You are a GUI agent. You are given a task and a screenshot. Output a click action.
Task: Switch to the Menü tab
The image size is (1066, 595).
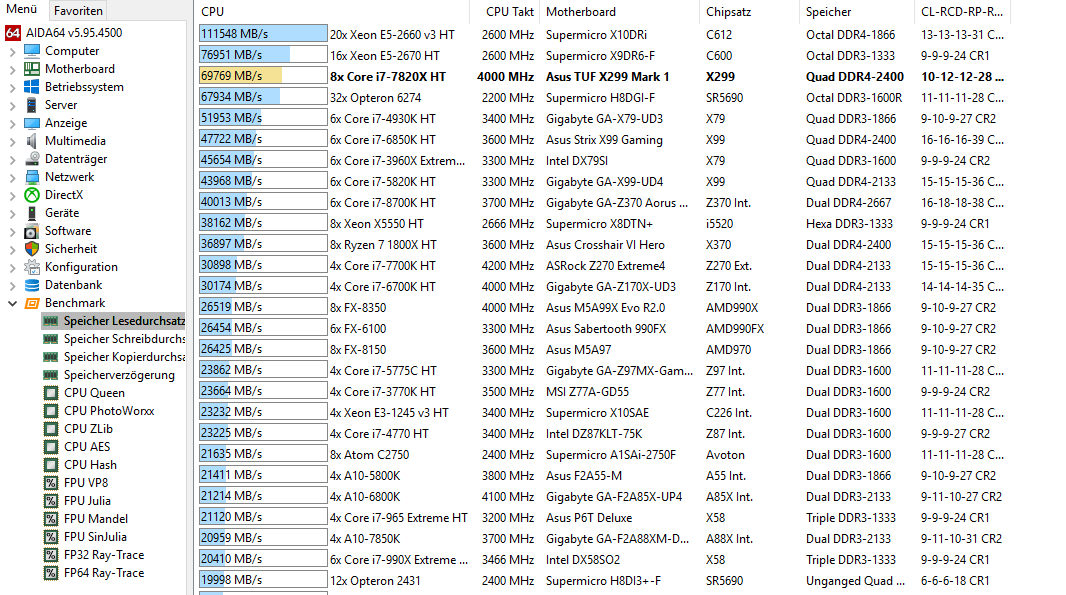click(x=22, y=10)
